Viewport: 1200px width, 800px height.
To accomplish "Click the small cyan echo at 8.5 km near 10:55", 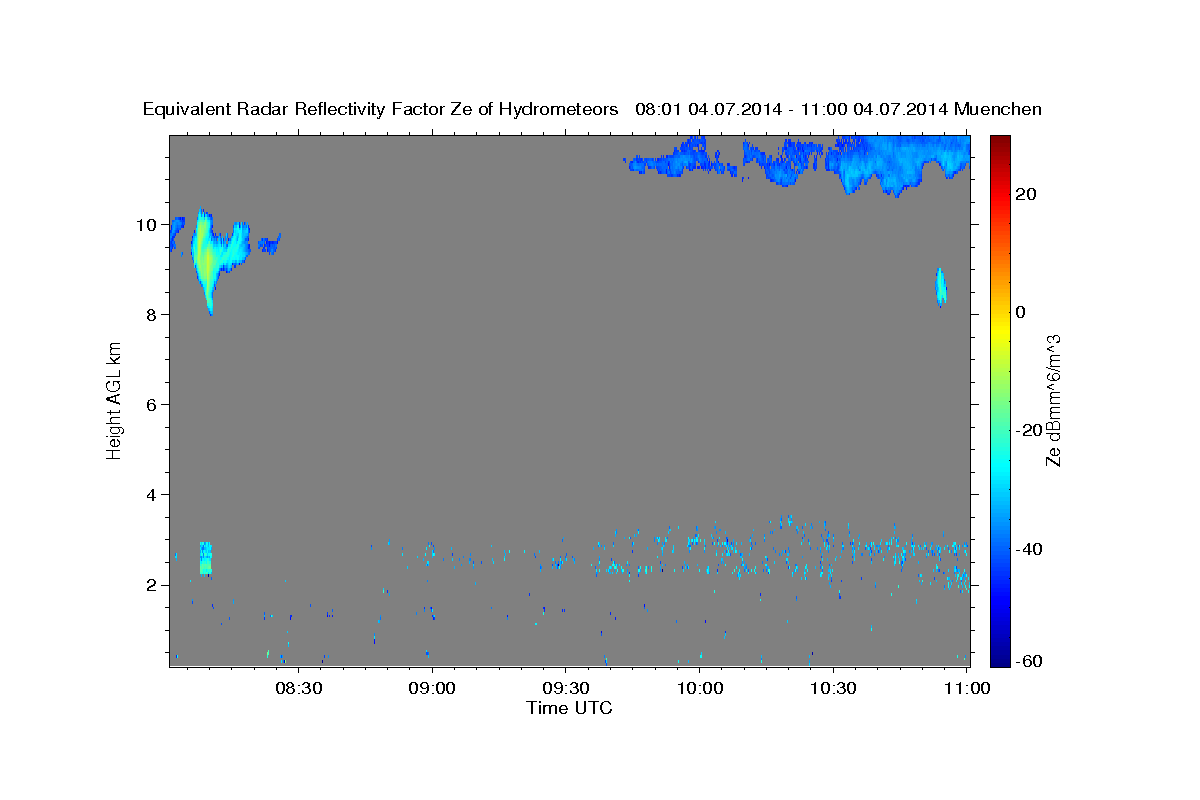I will click(x=941, y=287).
